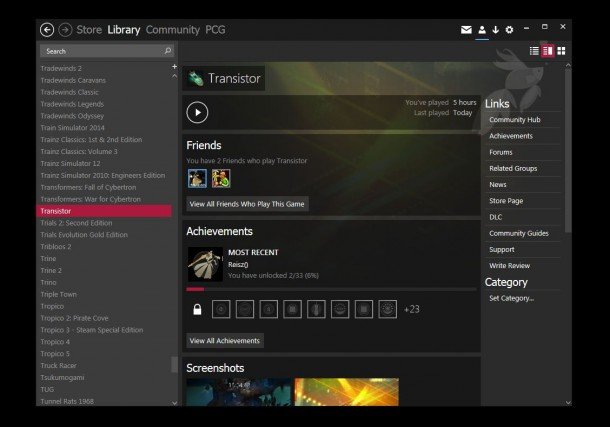This screenshot has height=427, width=610.
Task: Click the last locked achievement icon before +23
Action: (387, 309)
